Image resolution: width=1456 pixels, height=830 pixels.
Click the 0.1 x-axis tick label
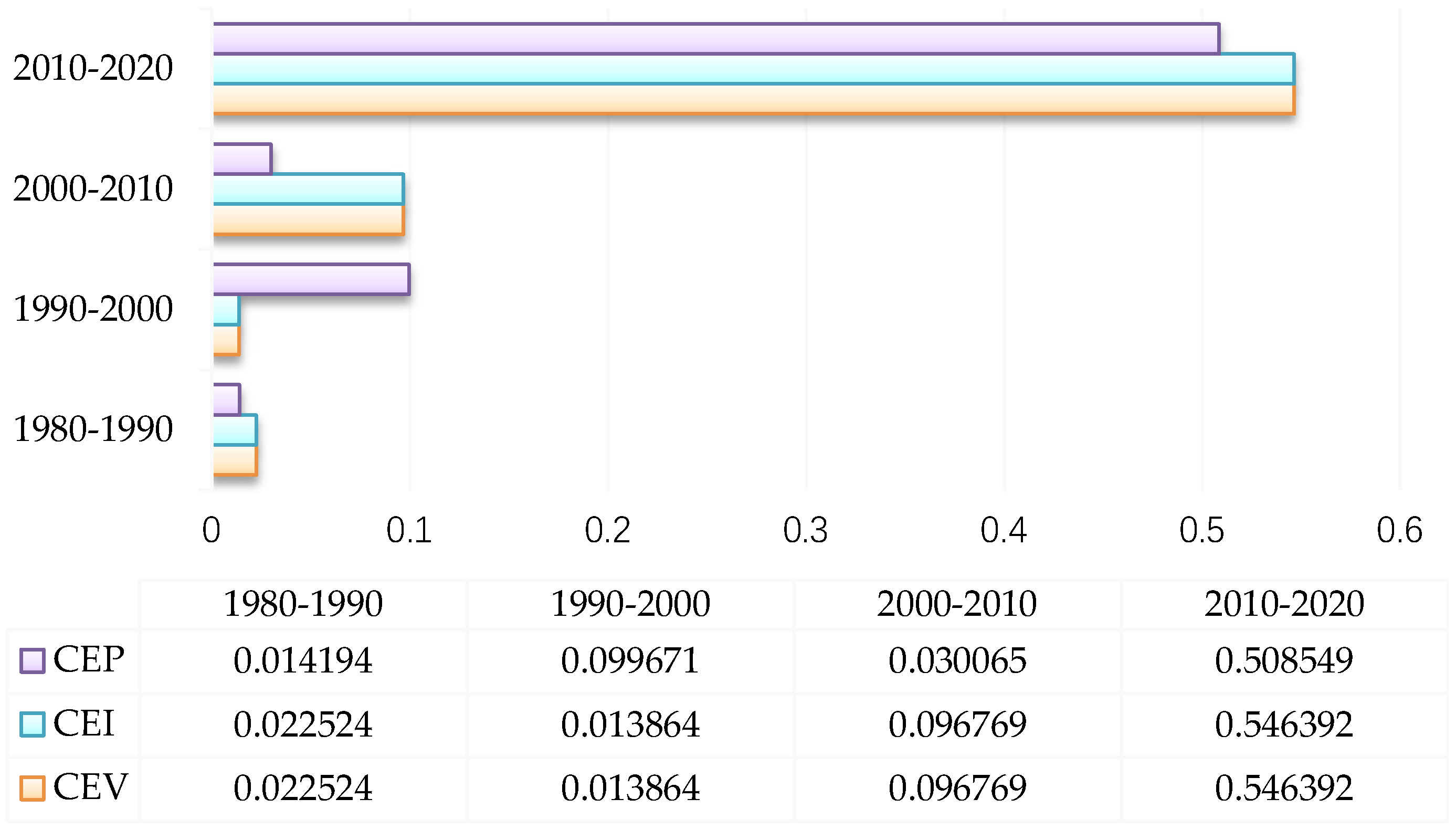click(x=408, y=531)
